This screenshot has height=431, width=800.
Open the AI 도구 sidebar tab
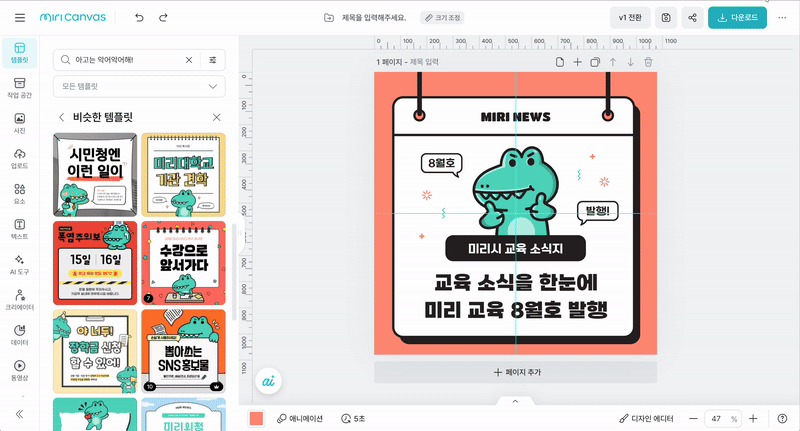click(19, 265)
